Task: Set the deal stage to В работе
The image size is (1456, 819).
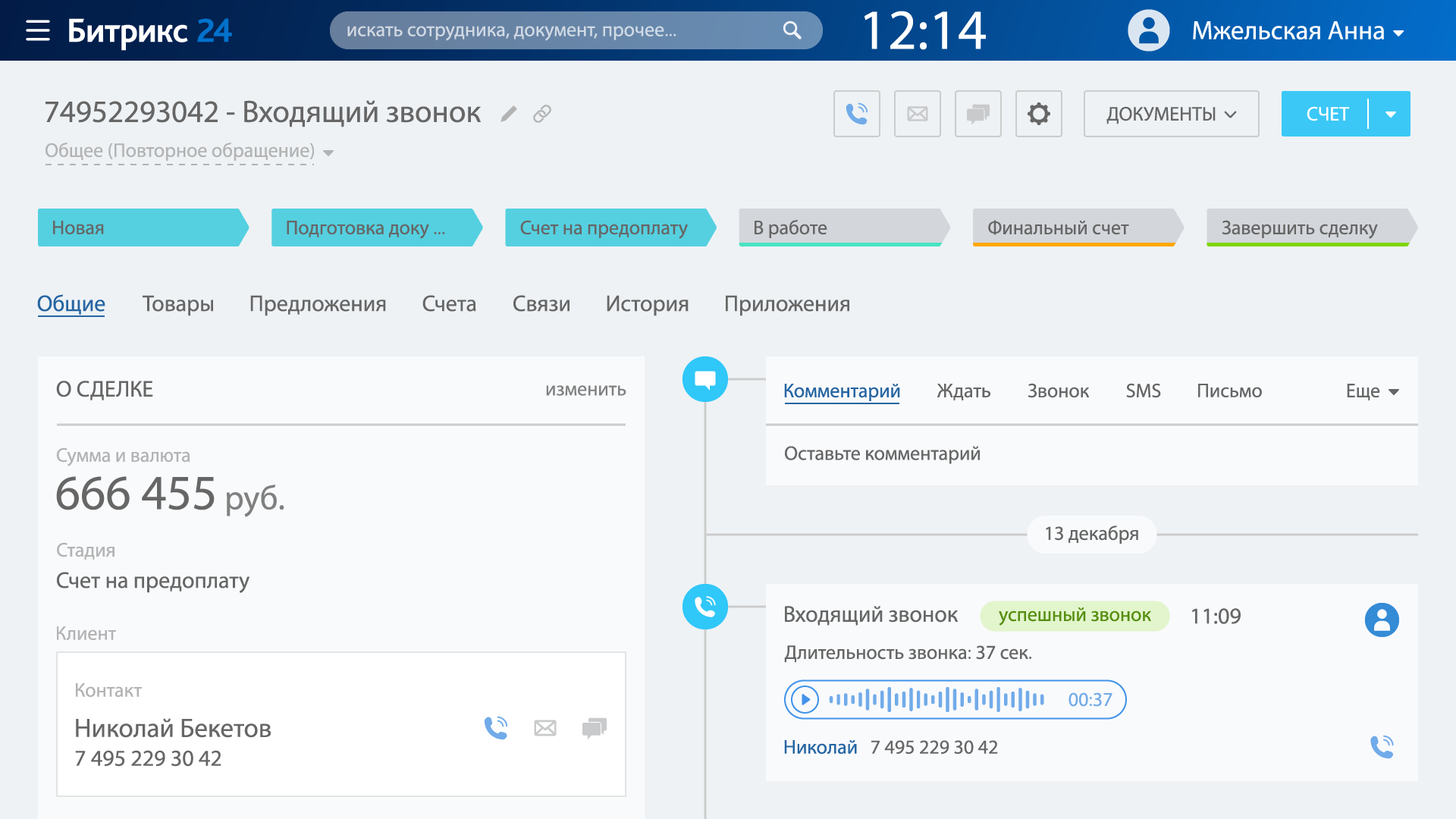Action: (842, 227)
